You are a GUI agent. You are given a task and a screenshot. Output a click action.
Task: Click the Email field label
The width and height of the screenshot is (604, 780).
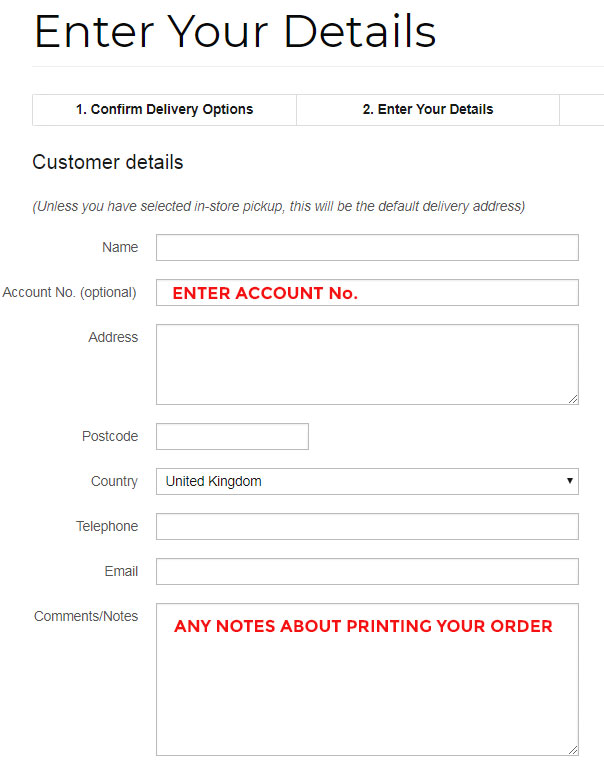[x=121, y=572]
